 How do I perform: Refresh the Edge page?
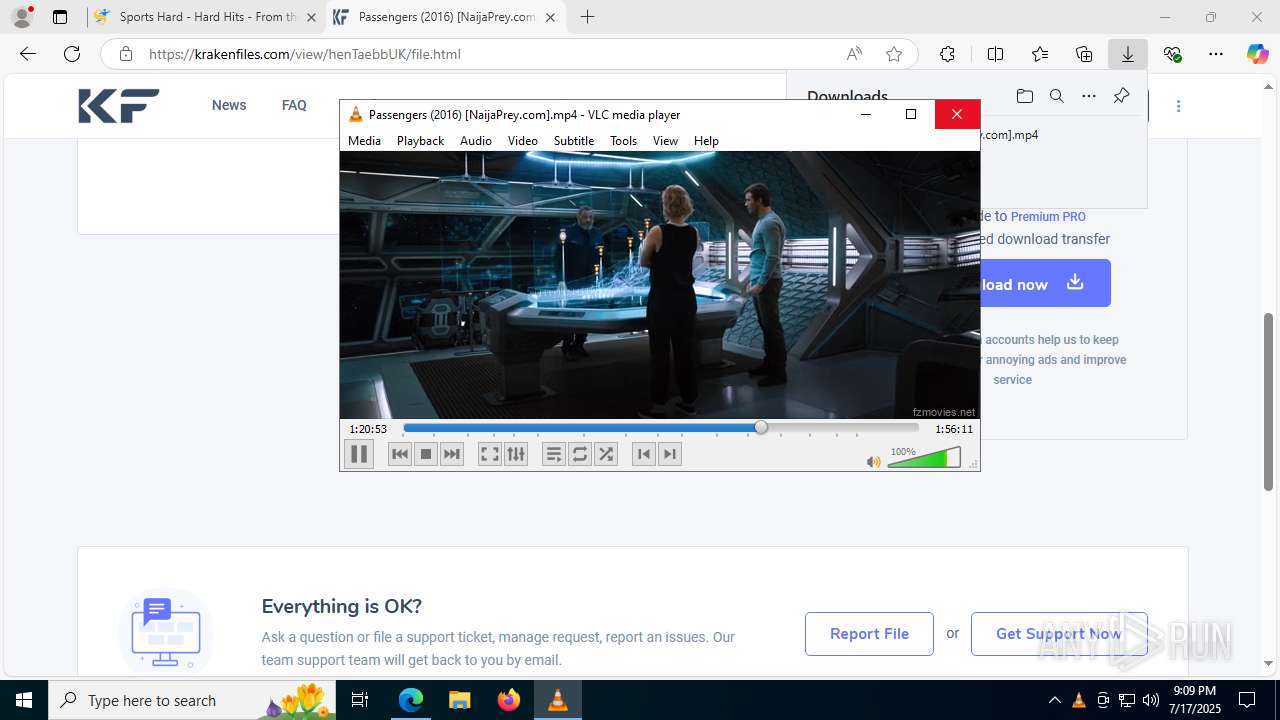point(72,54)
